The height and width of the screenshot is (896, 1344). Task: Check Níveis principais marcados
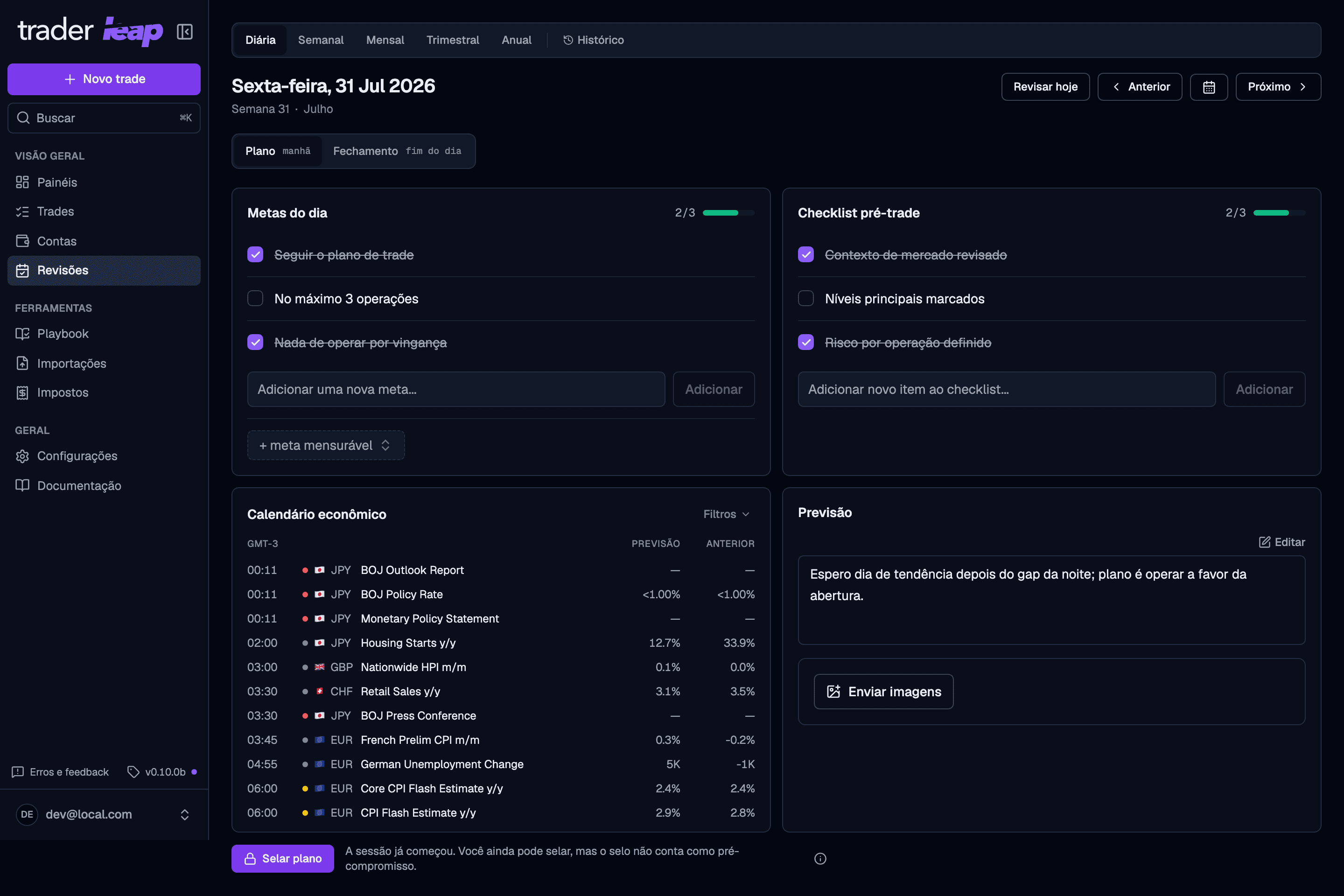806,298
